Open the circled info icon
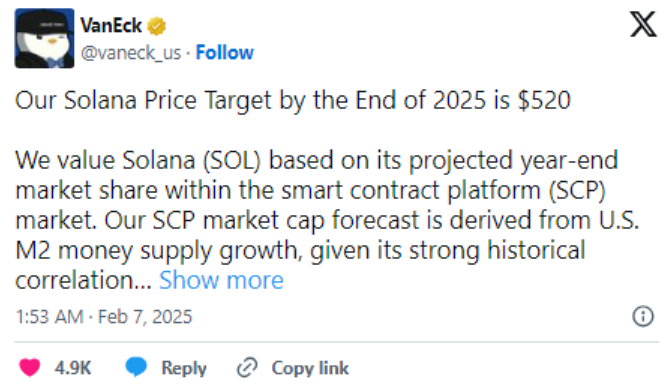This screenshot has height=387, width=668. tap(643, 316)
